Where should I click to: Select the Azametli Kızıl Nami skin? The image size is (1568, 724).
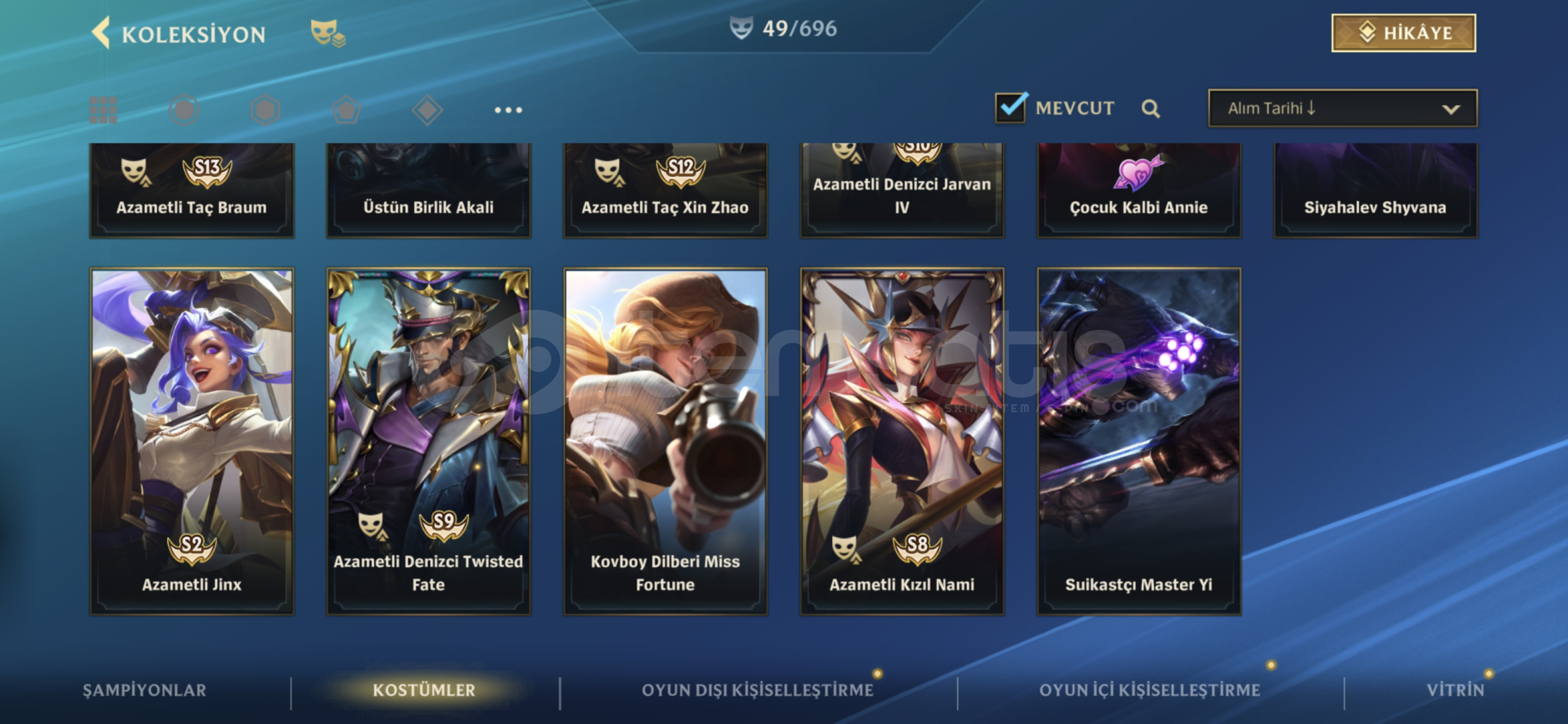point(902,441)
